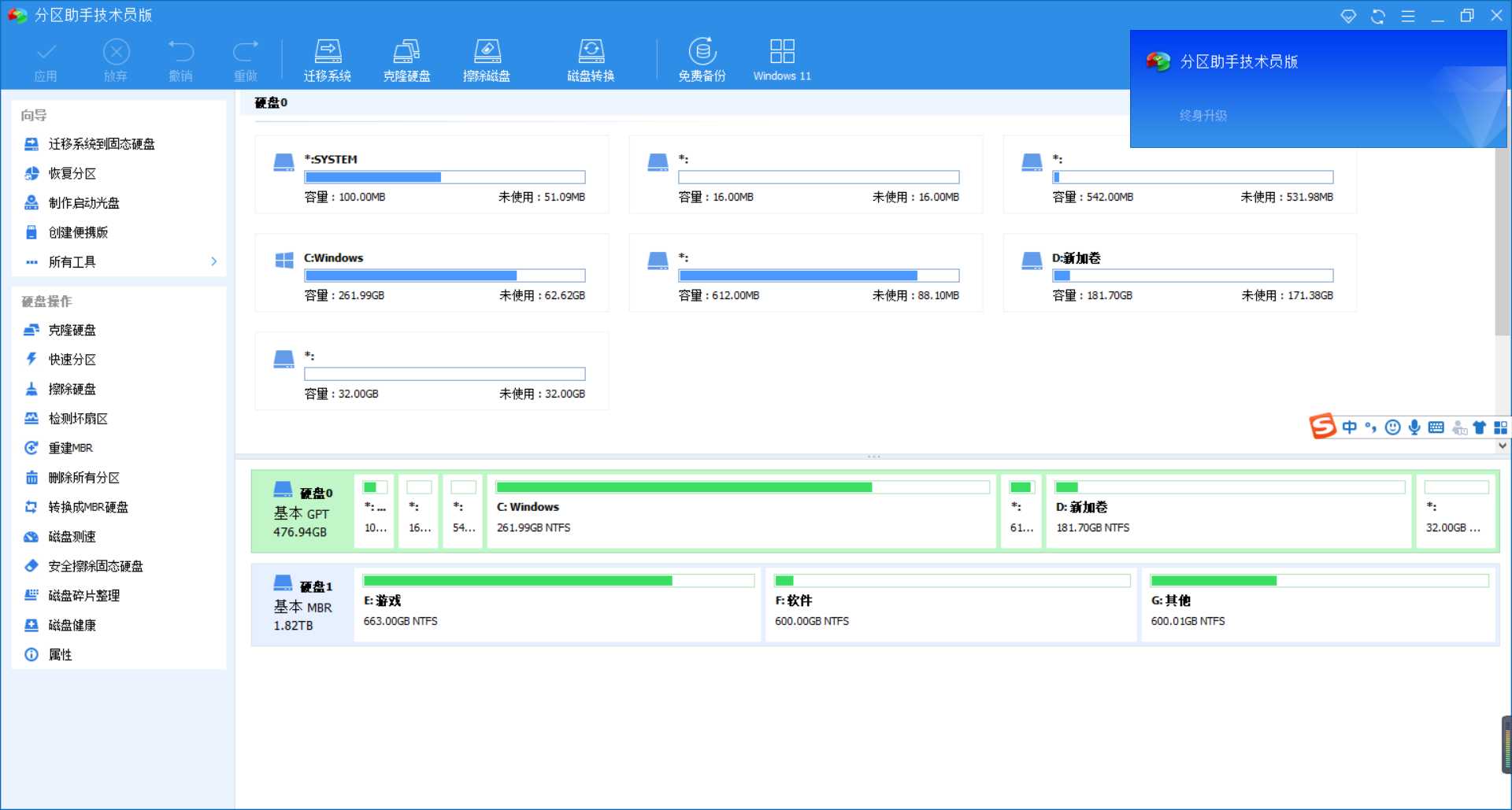The width and height of the screenshot is (1512, 810).
Task: Select 硬盘0 GPT disk header in map
Action: [x=302, y=511]
